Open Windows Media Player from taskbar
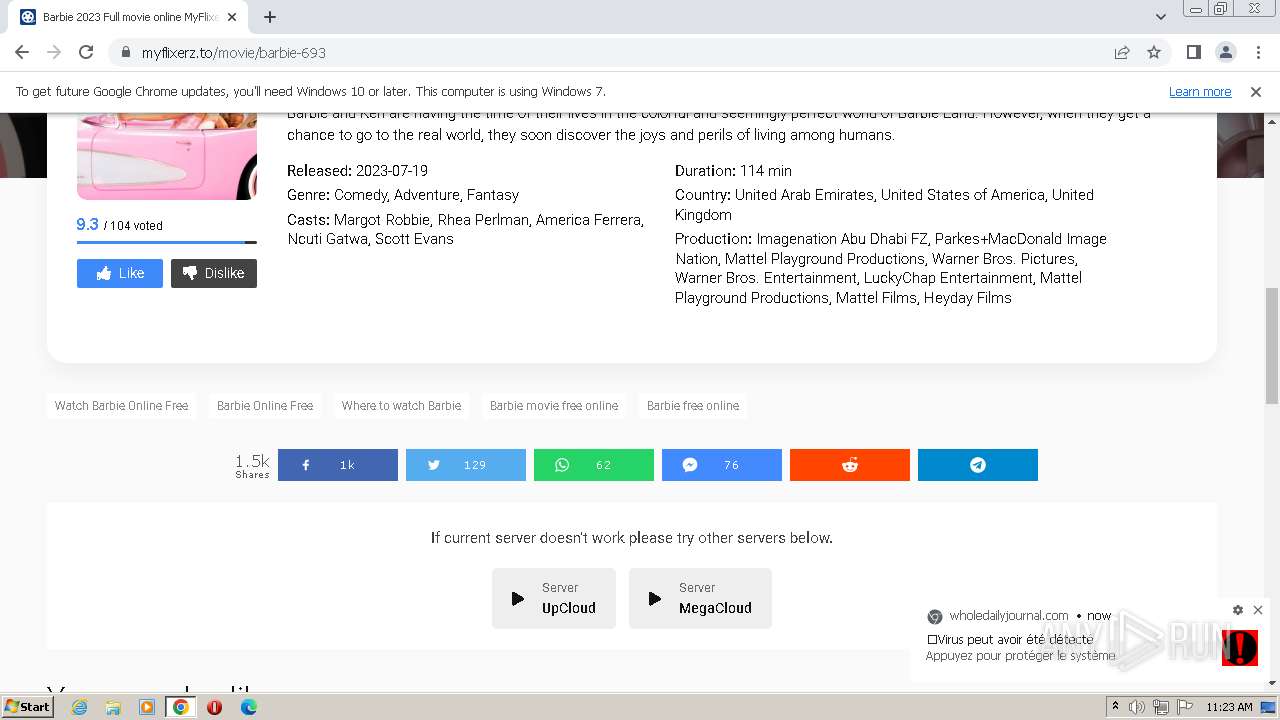Viewport: 1280px width, 720px height. pos(147,707)
